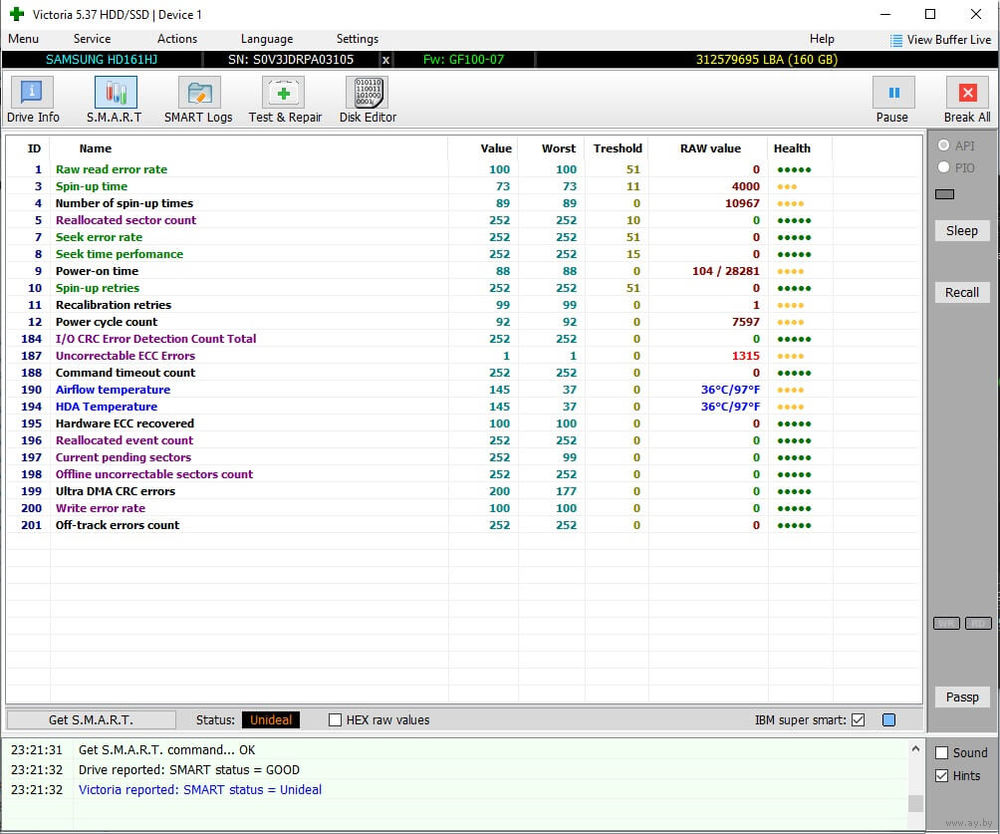1000x834 pixels.
Task: Open the Settings menu
Action: [357, 39]
